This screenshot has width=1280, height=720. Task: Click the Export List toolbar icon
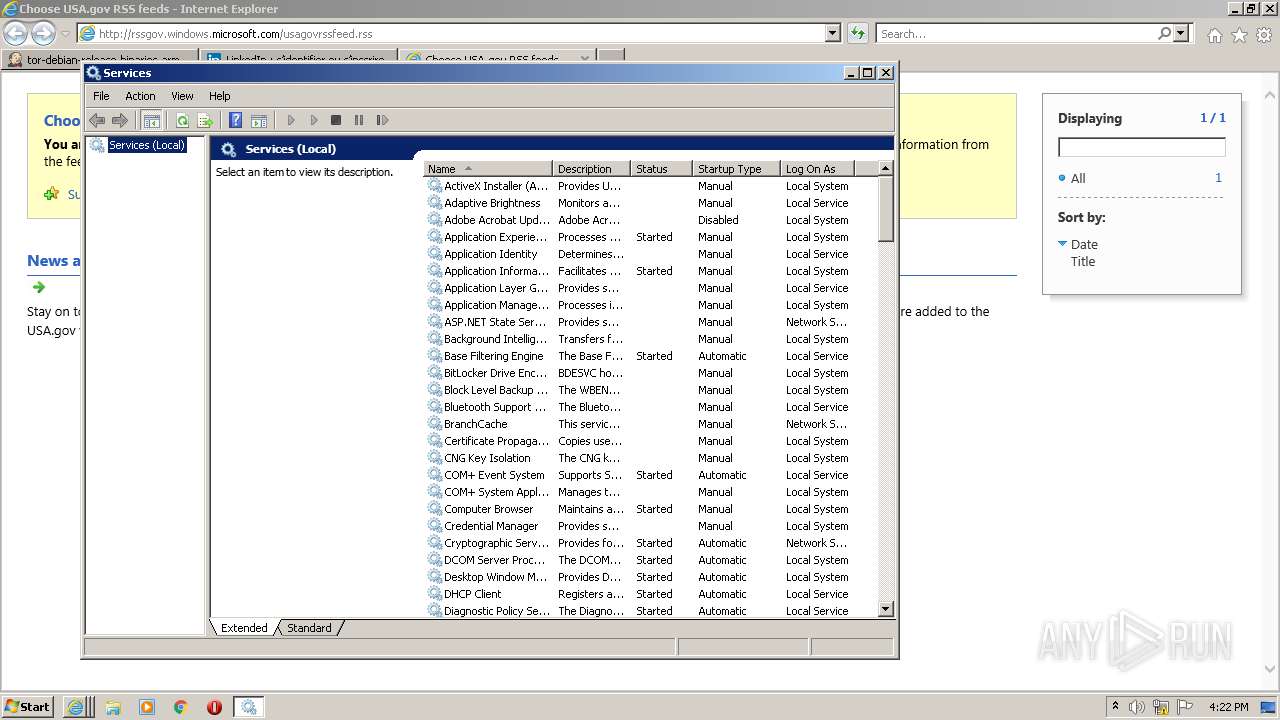(x=205, y=120)
